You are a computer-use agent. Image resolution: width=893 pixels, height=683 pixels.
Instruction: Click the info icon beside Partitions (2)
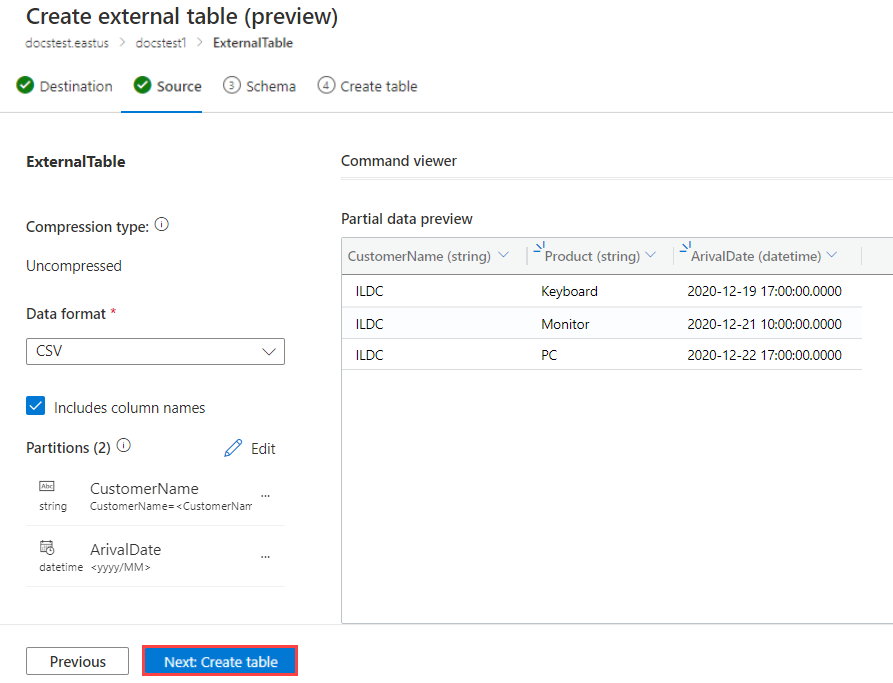click(123, 445)
